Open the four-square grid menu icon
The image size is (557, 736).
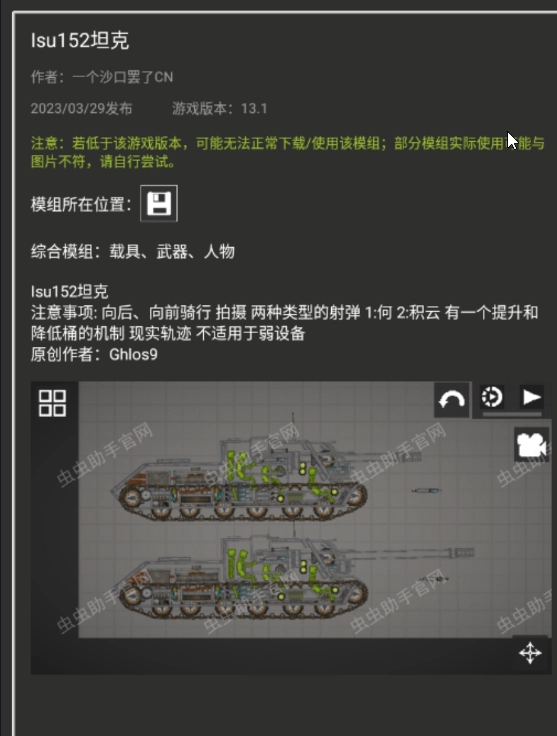click(52, 403)
